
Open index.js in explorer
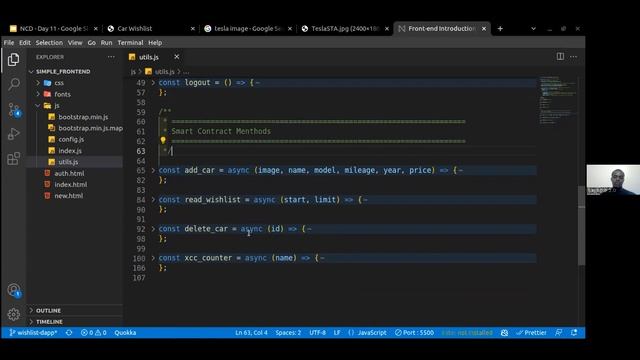point(70,151)
